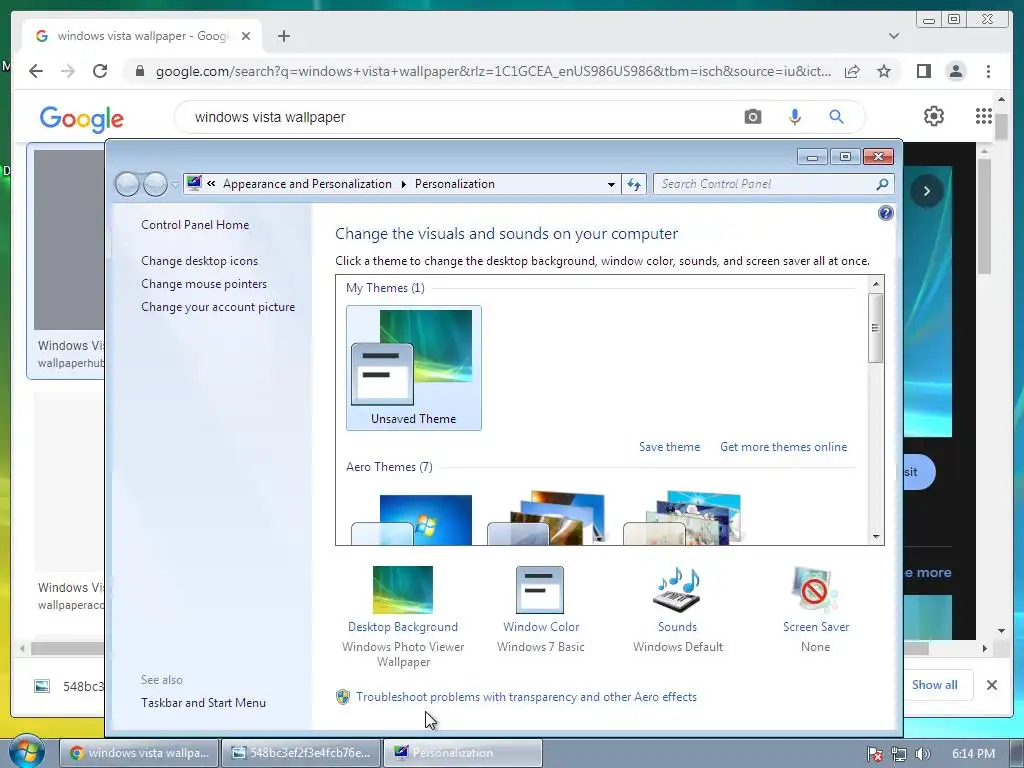Open a new Chrome tab
The height and width of the screenshot is (768, 1024).
click(283, 36)
